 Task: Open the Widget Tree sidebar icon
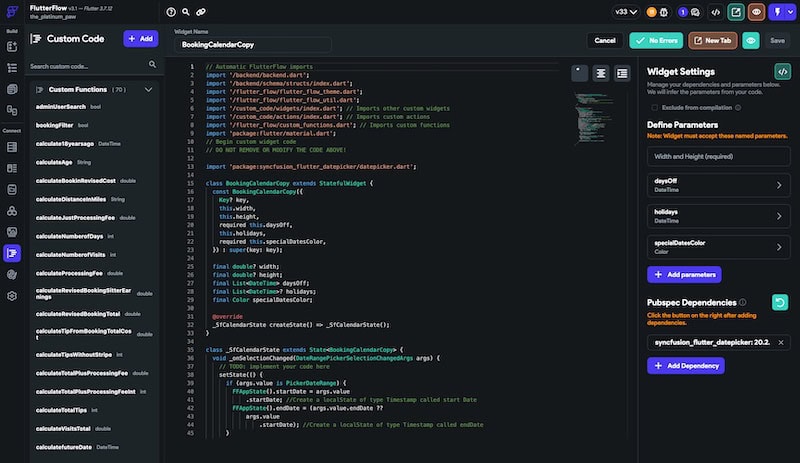click(x=12, y=68)
